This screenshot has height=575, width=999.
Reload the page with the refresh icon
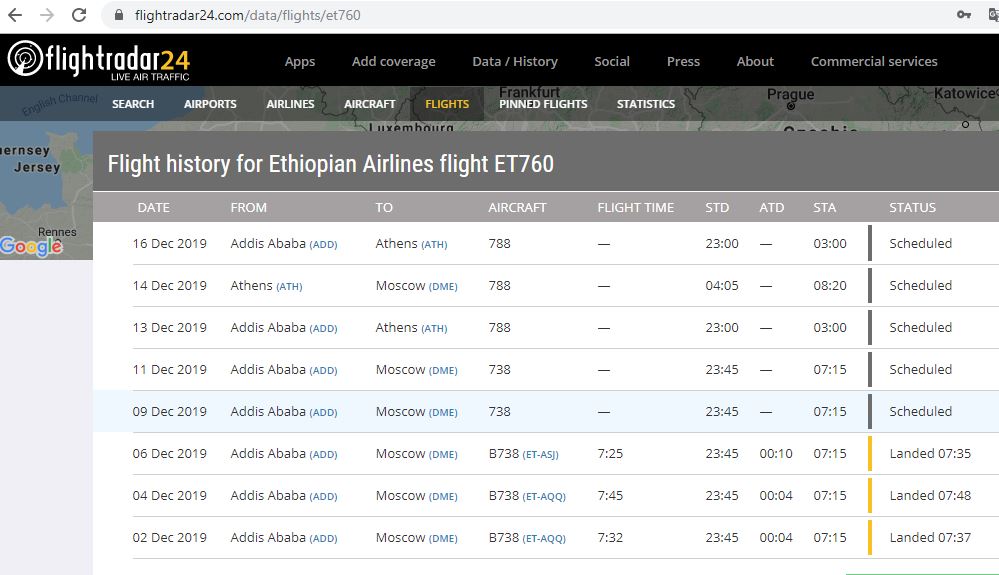(x=79, y=15)
